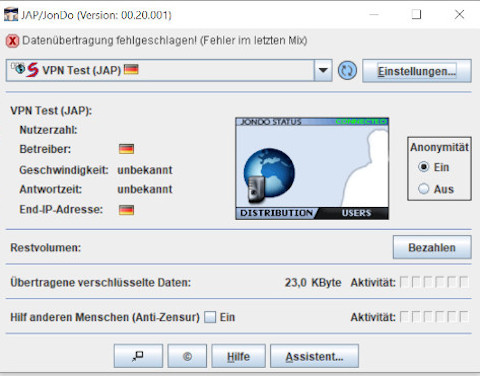Click the activity indicator on the Anti-Zensur row
Viewport: 480px width, 376px height.
pyautogui.click(x=434, y=317)
